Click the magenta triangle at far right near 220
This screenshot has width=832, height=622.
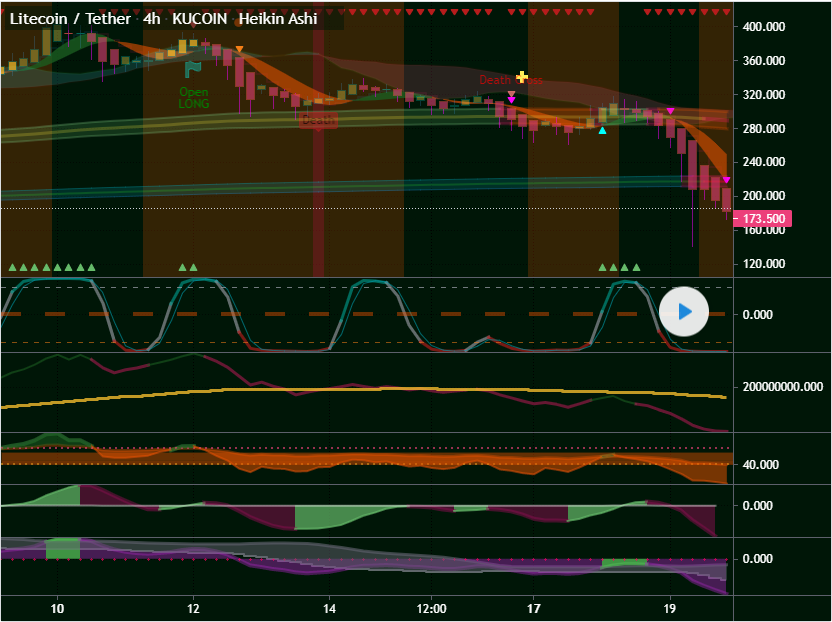[727, 181]
